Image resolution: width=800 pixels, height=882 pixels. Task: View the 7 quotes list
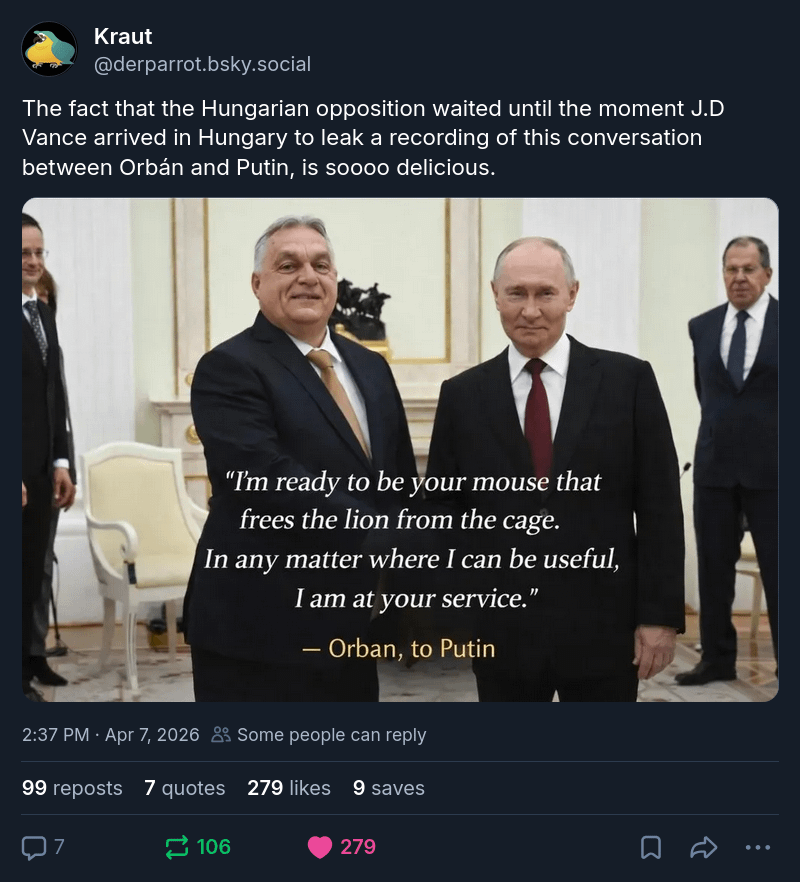tap(184, 788)
